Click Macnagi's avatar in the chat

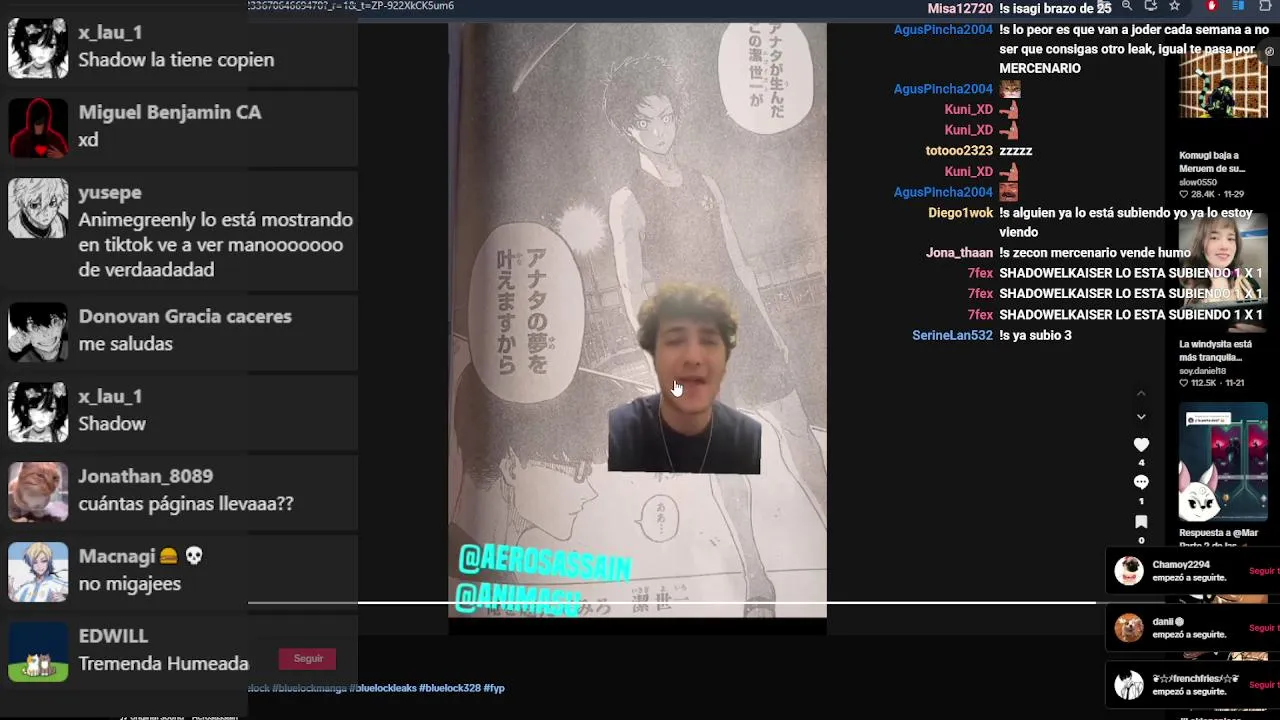[38, 572]
